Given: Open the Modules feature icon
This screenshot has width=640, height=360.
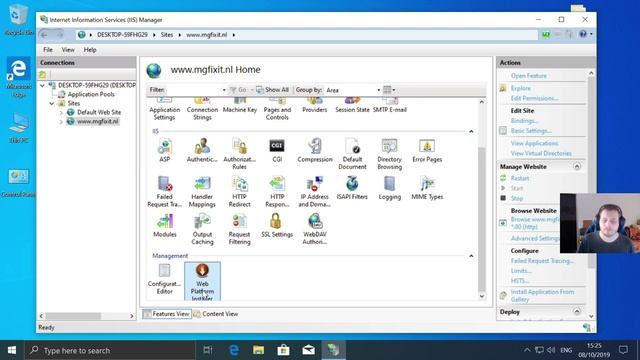Looking at the screenshot, I should 164,225.
